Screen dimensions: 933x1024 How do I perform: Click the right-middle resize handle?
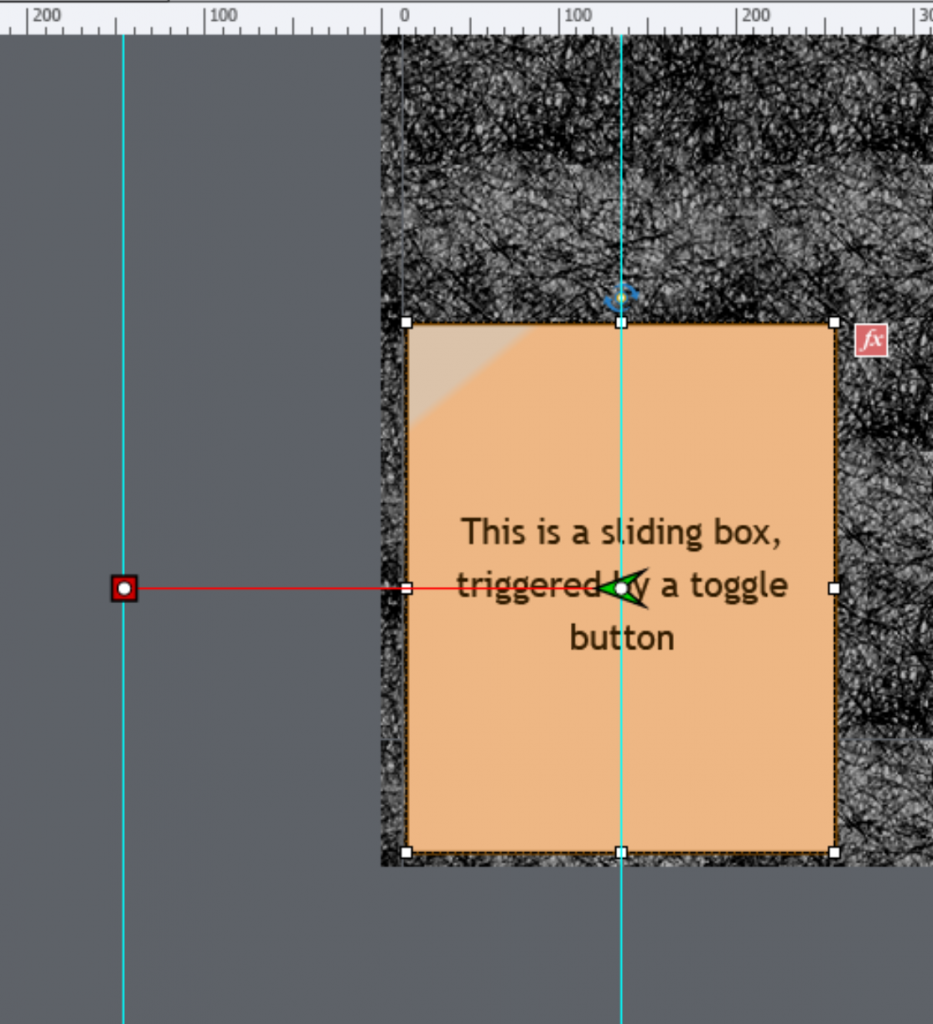[833, 588]
